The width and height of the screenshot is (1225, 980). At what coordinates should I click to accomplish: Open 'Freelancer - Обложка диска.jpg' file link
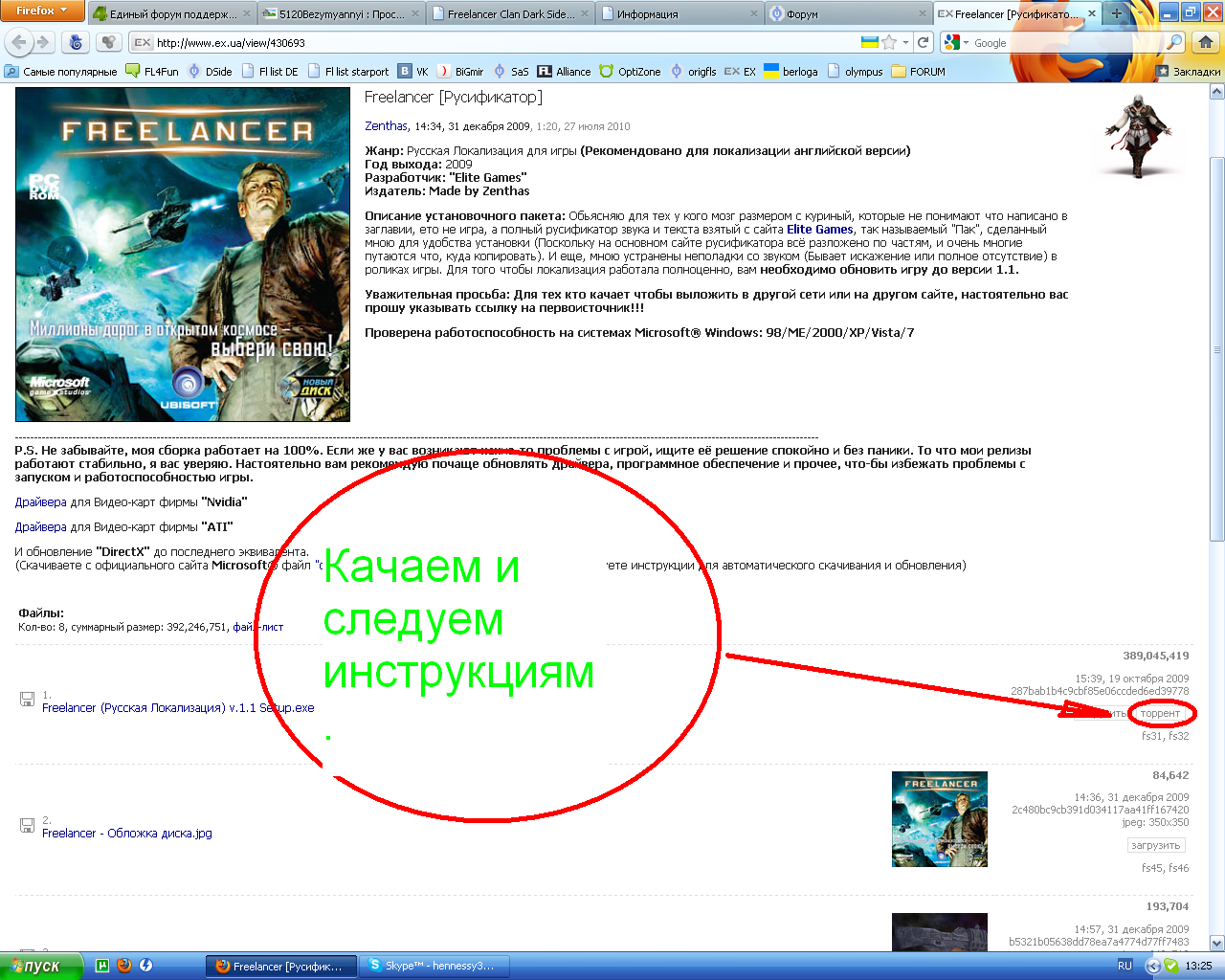coord(127,833)
